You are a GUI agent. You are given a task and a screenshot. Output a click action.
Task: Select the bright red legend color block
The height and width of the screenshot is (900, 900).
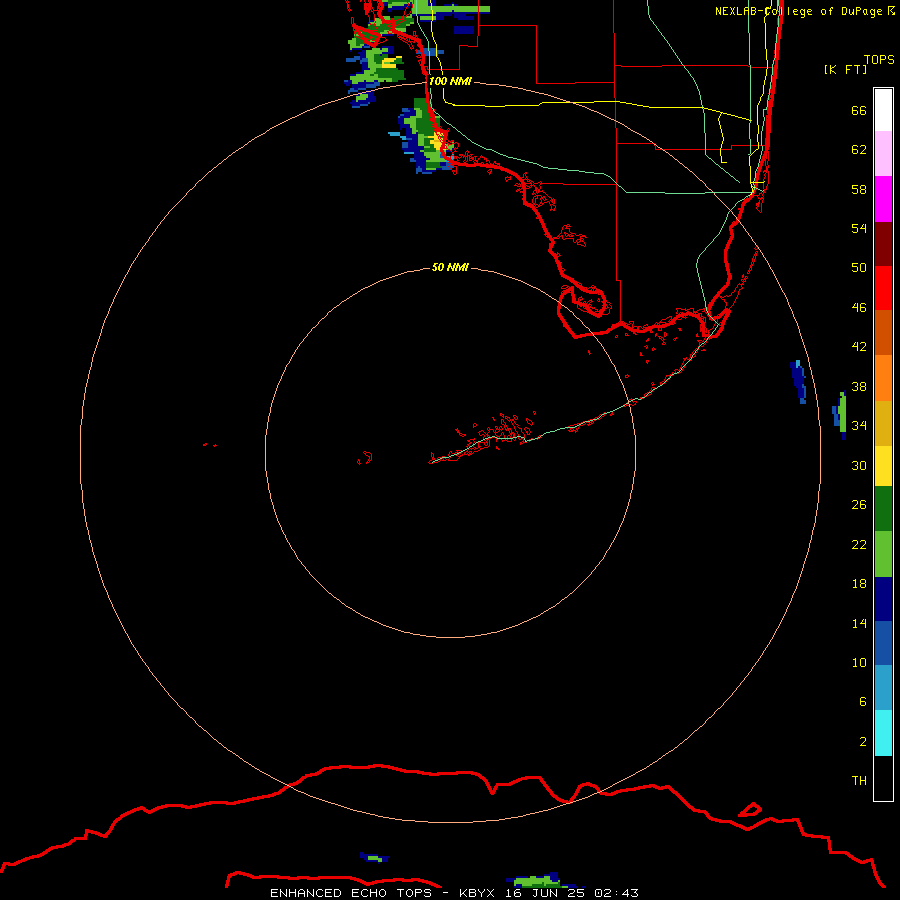pos(883,288)
